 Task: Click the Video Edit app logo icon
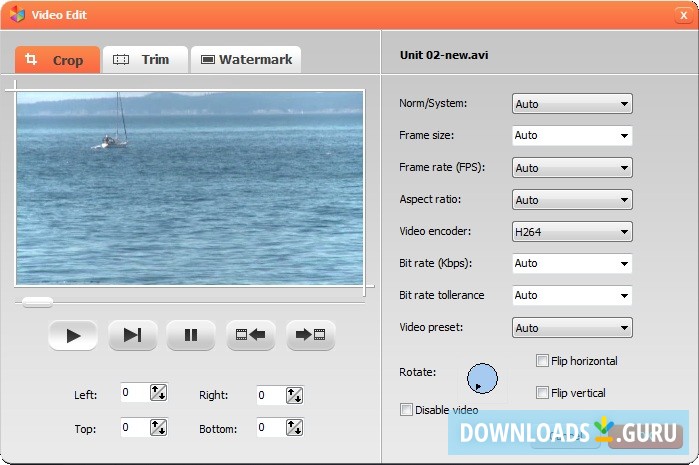17,15
